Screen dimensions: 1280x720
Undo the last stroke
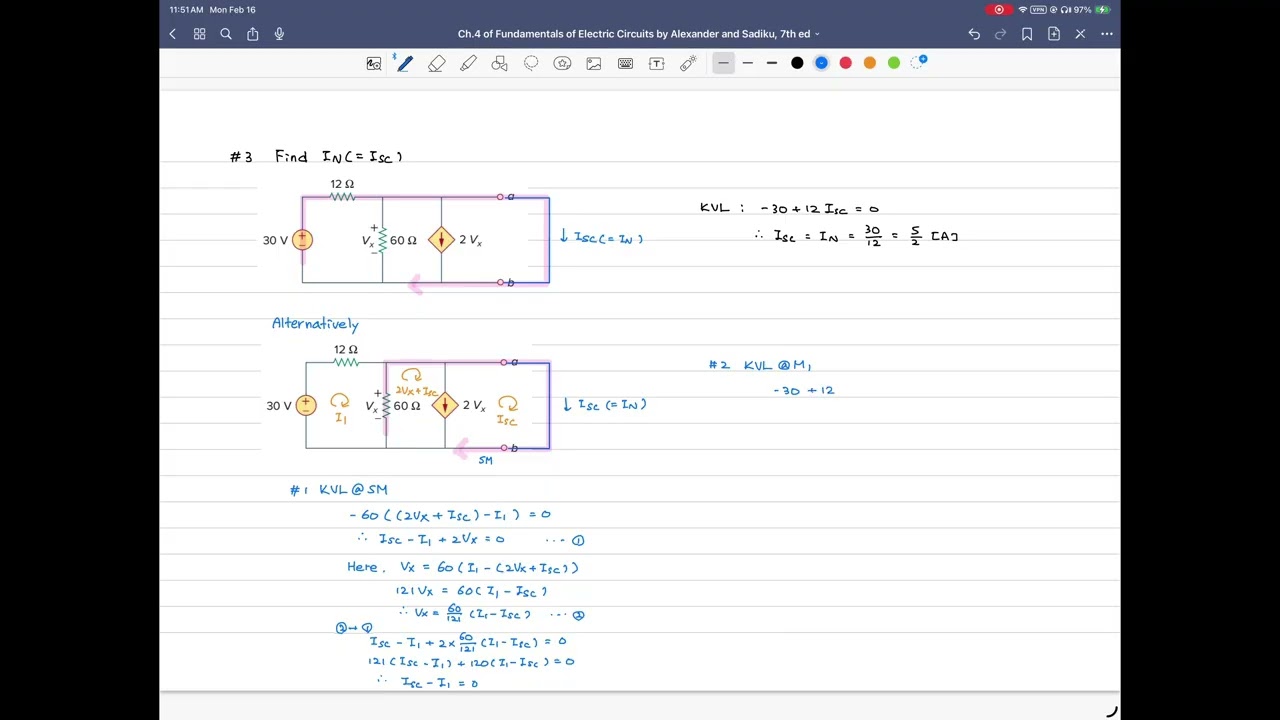coord(974,34)
